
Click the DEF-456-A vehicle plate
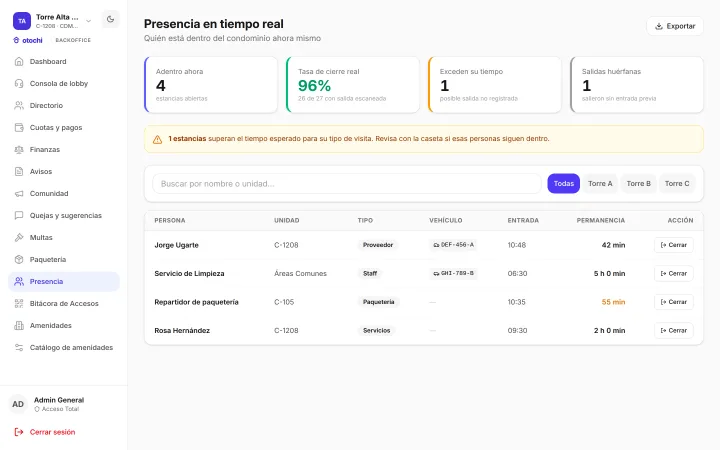(453, 245)
